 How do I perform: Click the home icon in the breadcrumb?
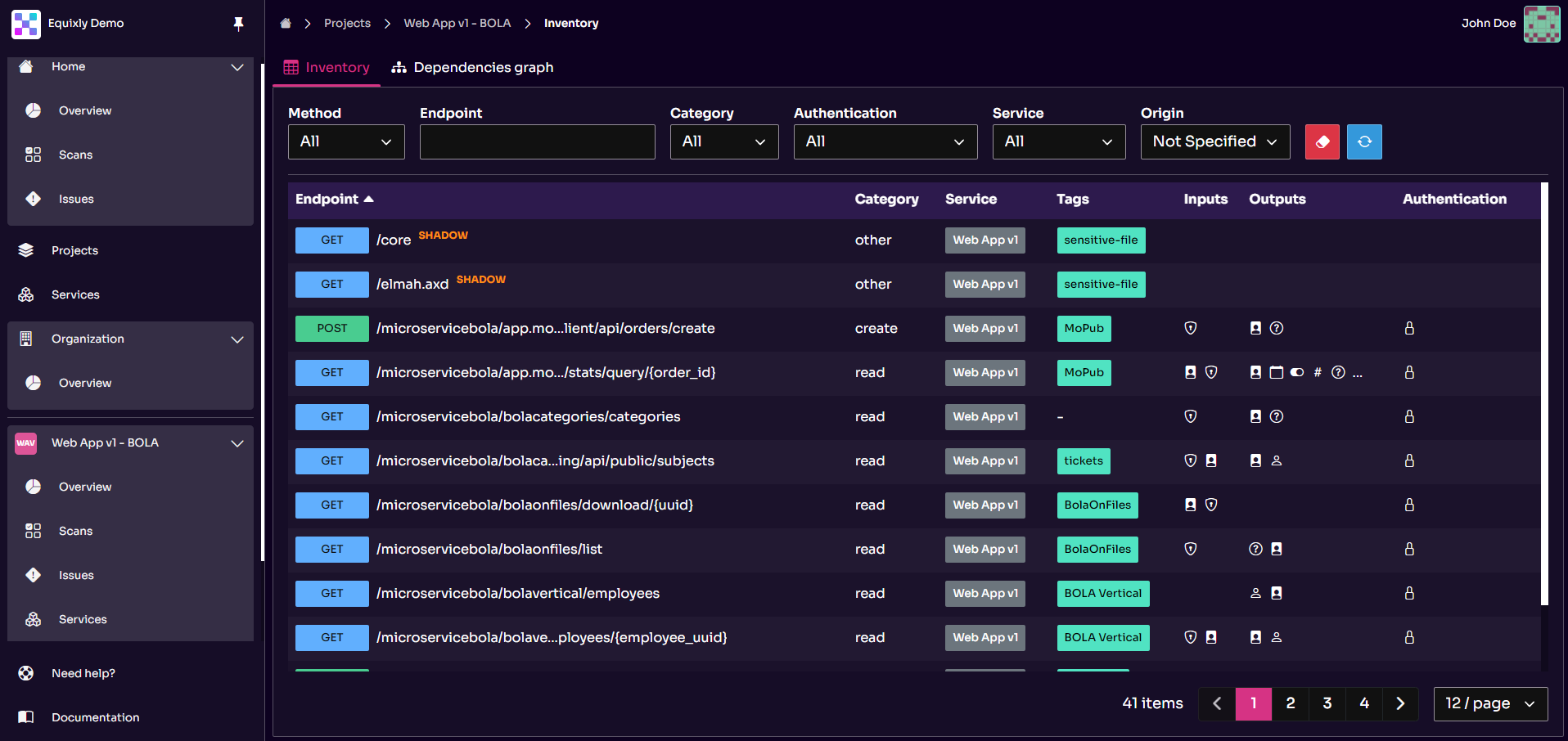pos(285,23)
